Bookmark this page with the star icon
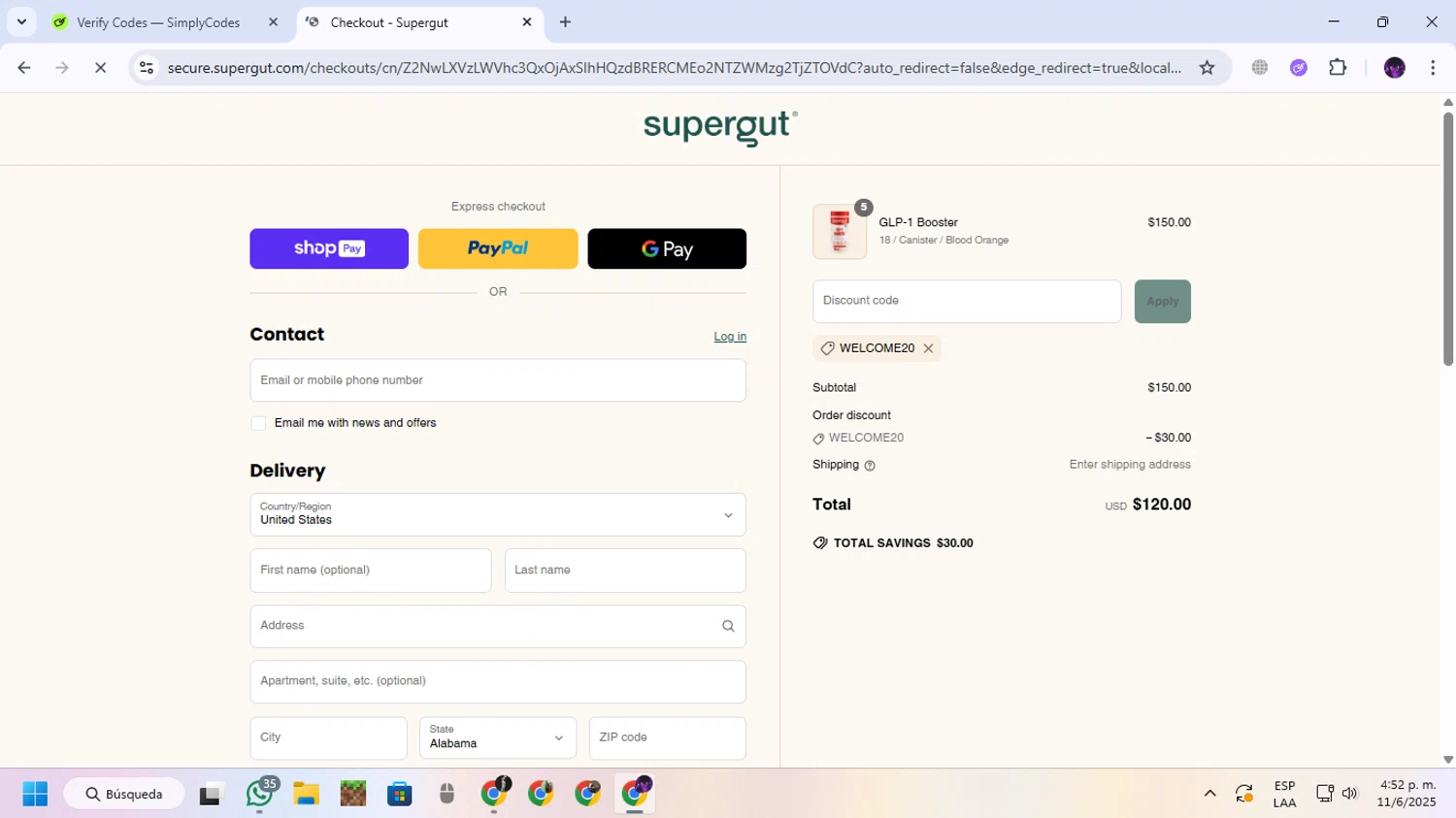The height and width of the screenshot is (818, 1456). point(1207,68)
